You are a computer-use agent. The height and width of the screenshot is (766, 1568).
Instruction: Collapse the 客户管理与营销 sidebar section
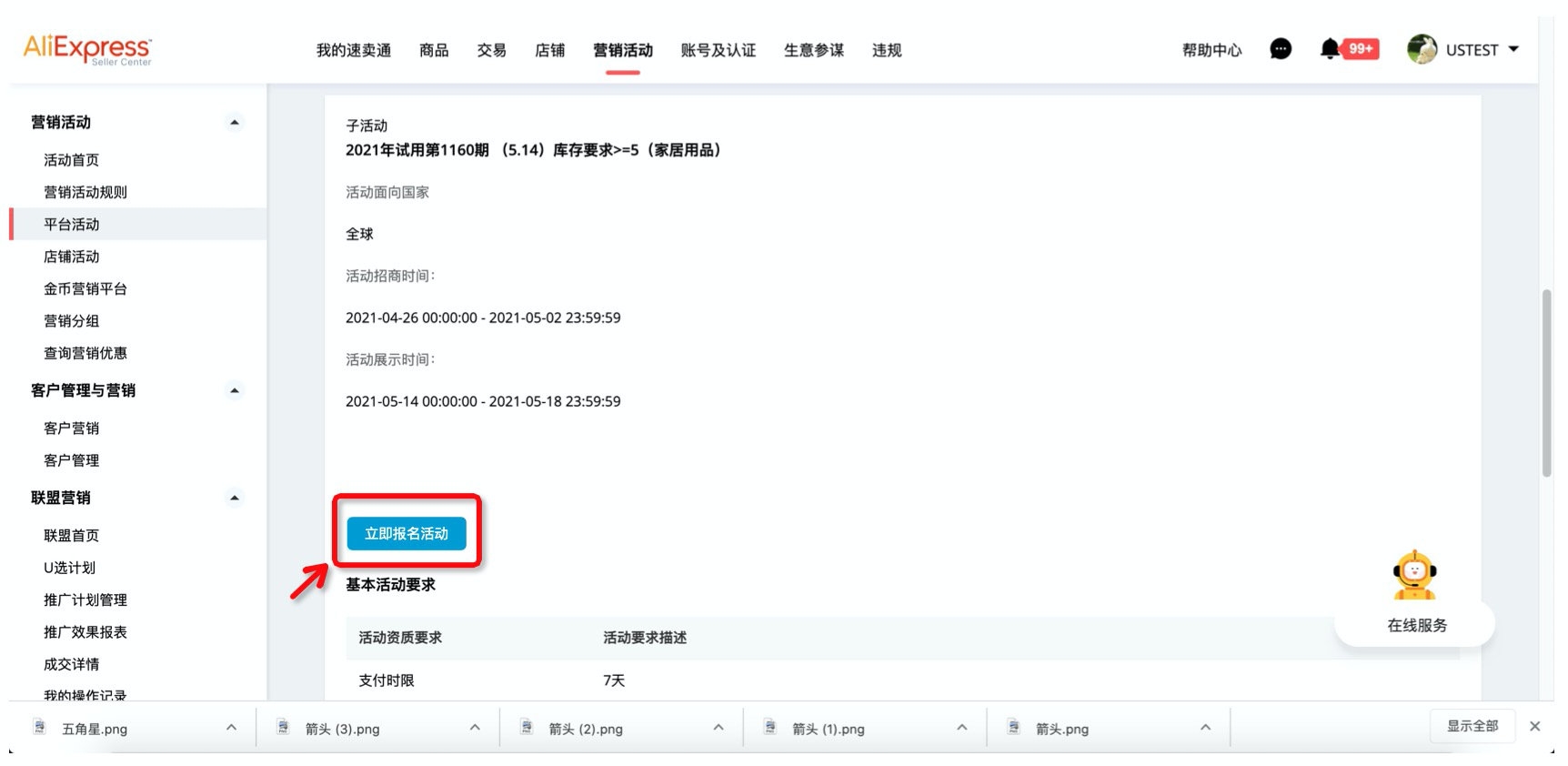point(235,390)
